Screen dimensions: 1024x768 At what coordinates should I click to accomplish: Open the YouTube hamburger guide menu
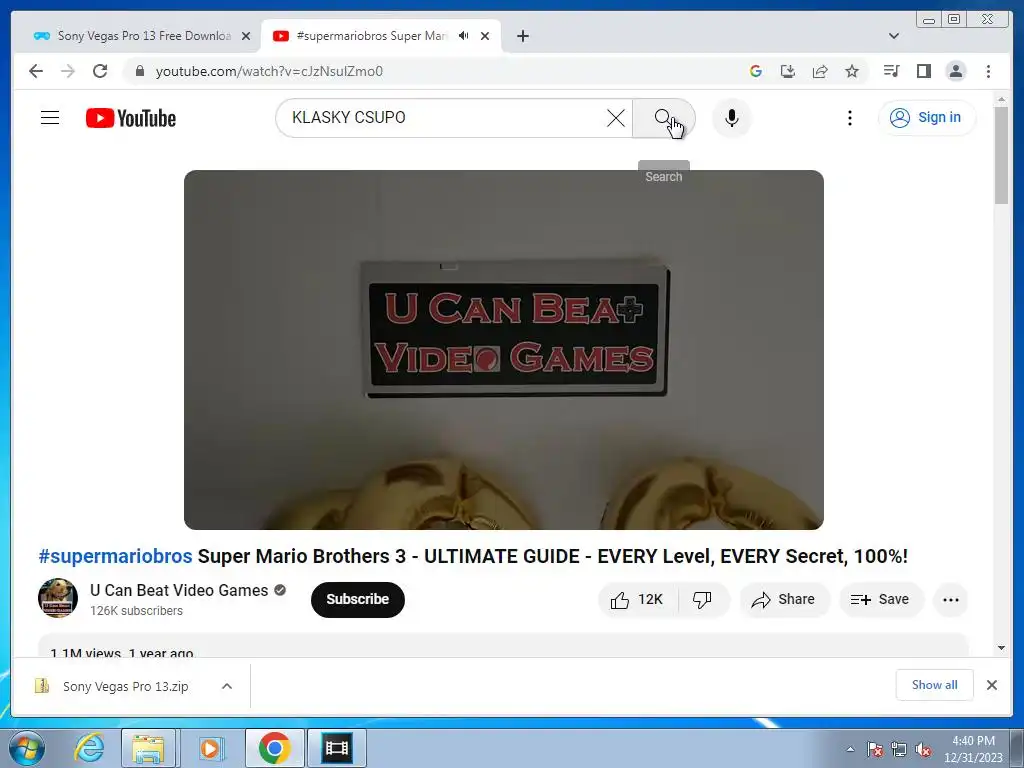50,118
